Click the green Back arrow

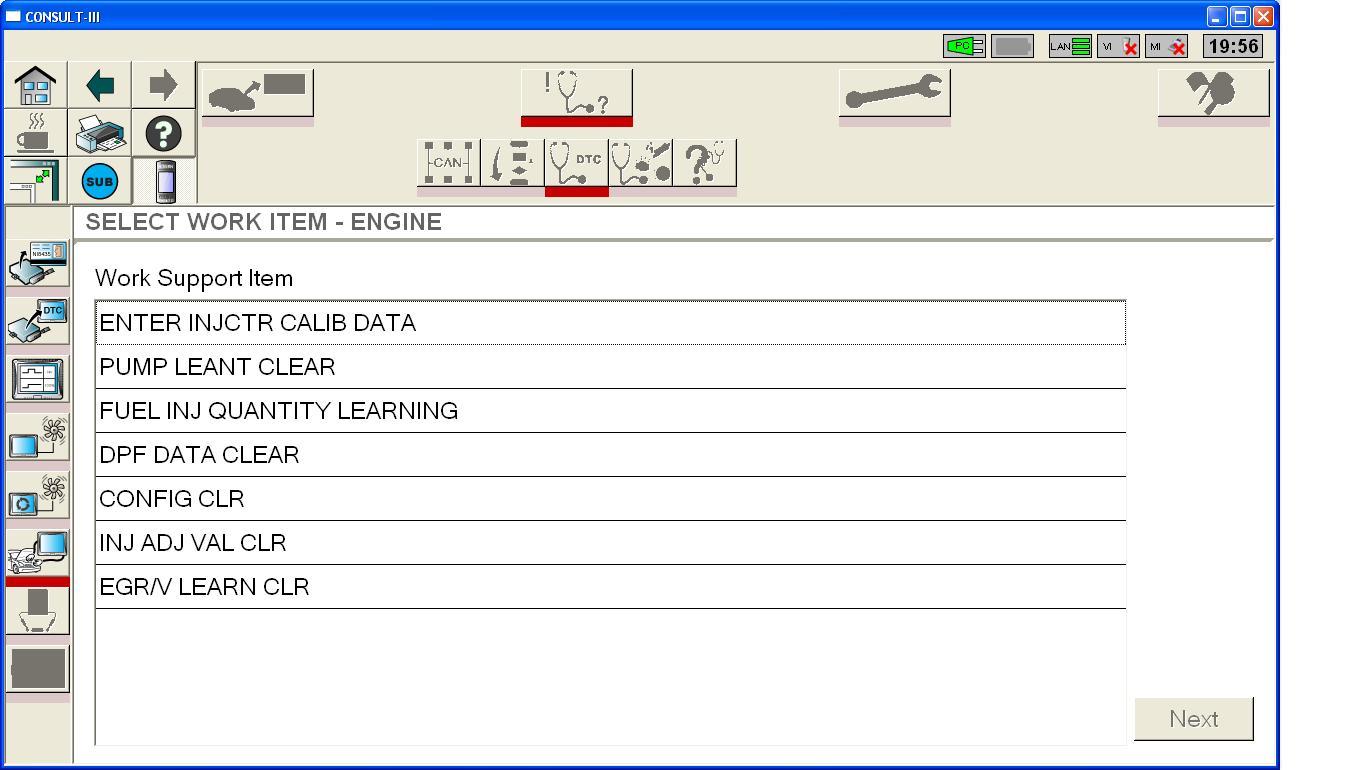[100, 85]
